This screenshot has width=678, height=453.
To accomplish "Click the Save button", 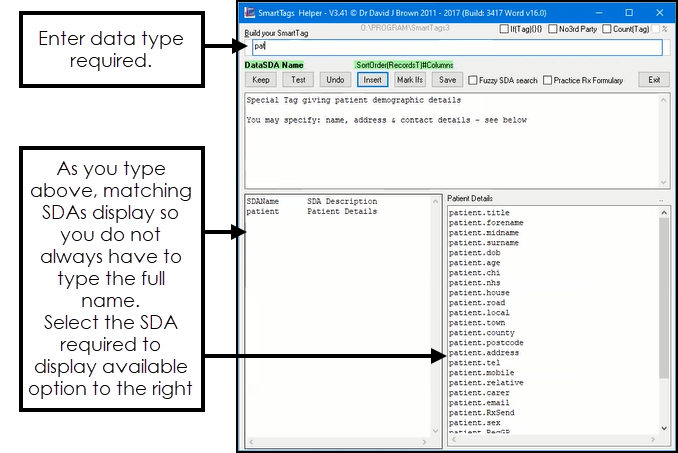I will 447,80.
